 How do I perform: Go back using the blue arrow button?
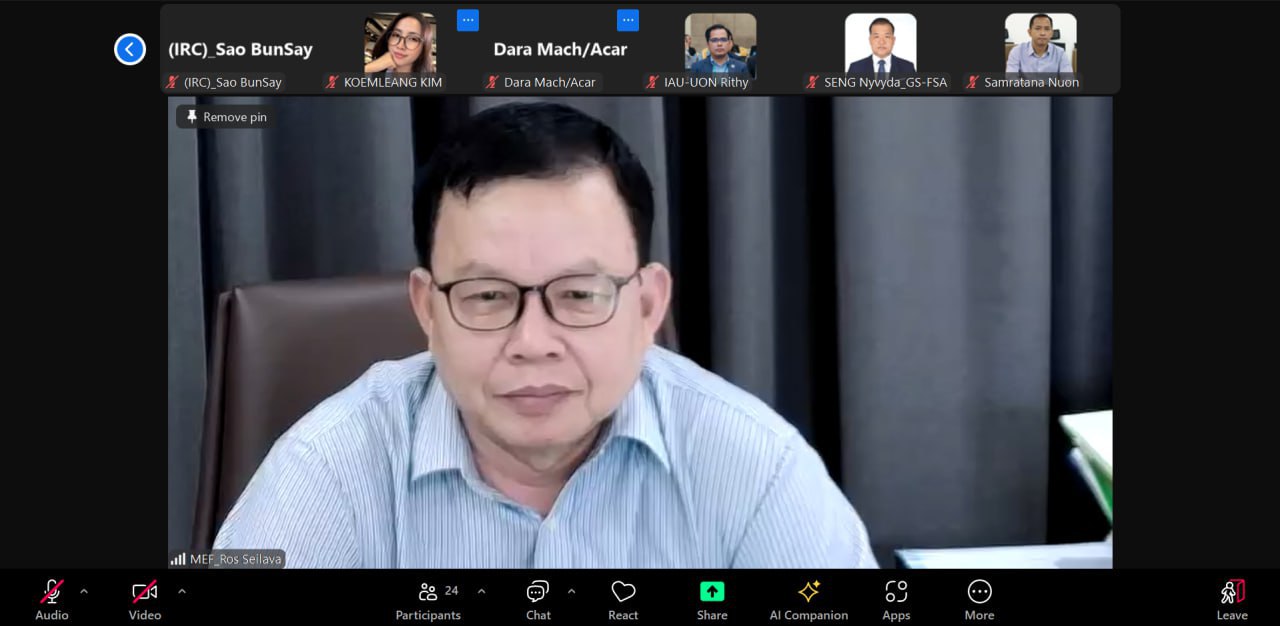[130, 49]
